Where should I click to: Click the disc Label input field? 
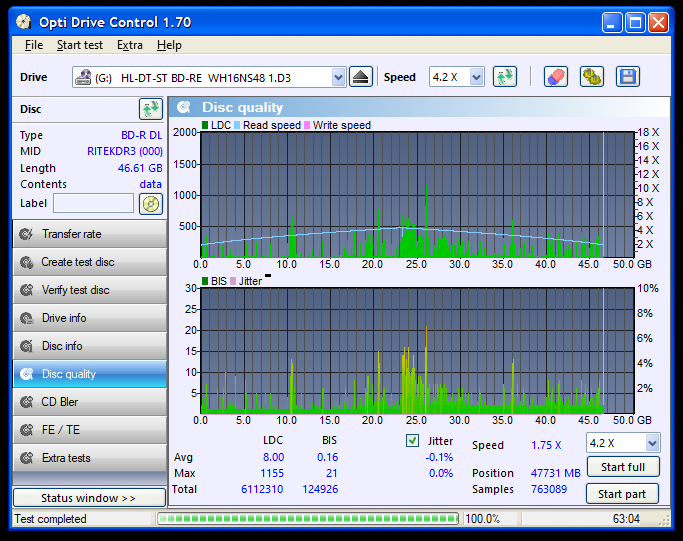pos(93,203)
